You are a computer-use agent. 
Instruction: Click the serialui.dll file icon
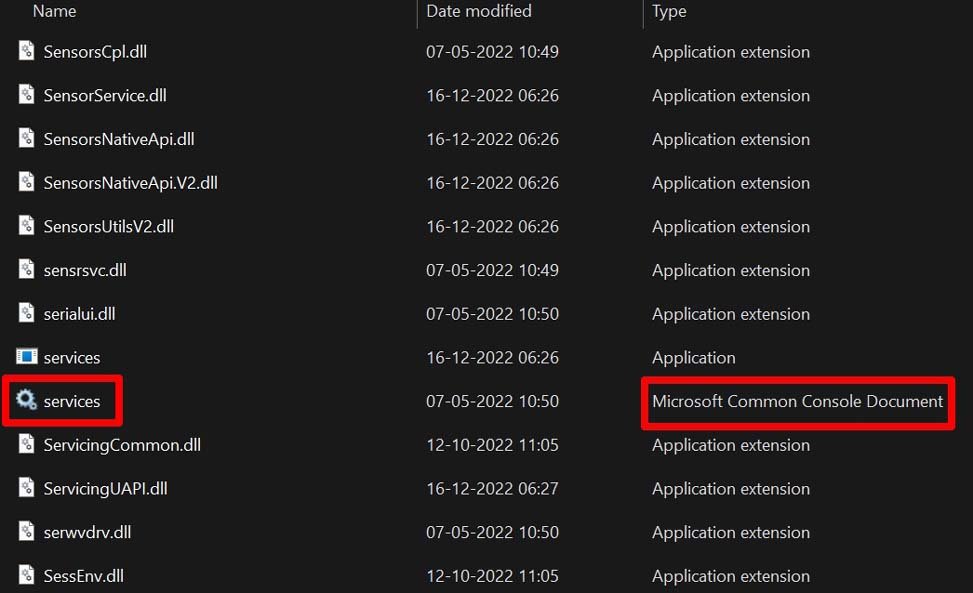[25, 313]
